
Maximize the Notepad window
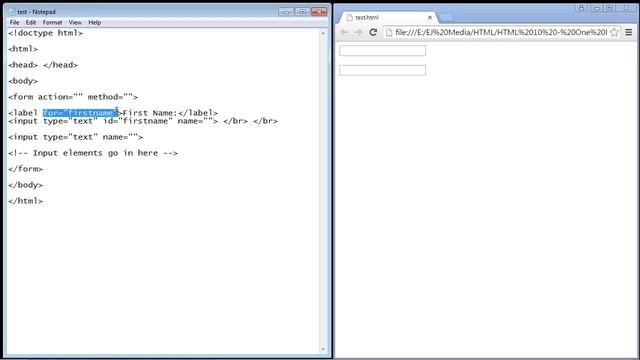302,12
